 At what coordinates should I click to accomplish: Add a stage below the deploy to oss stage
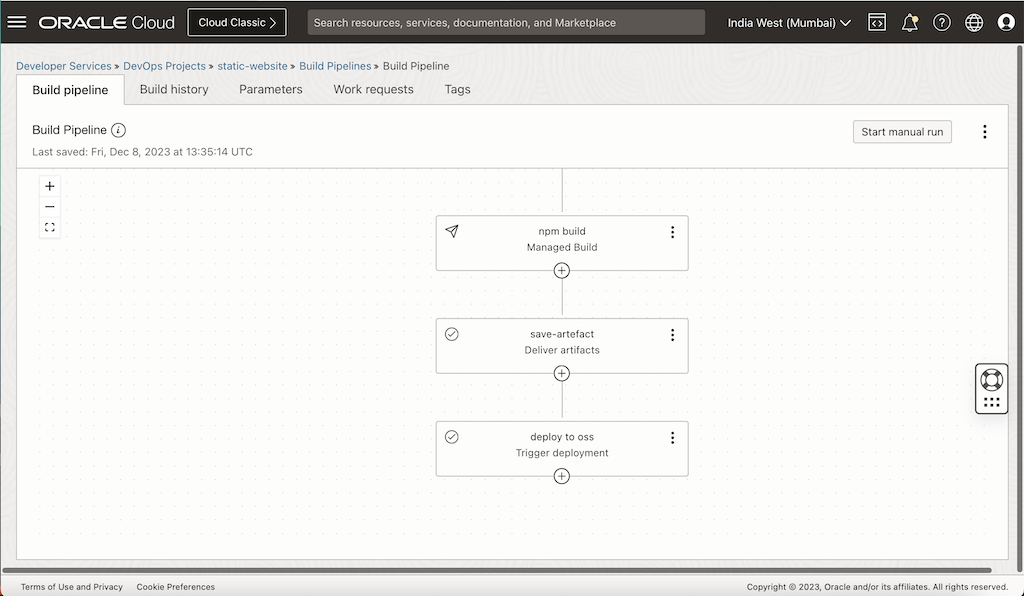coord(561,476)
